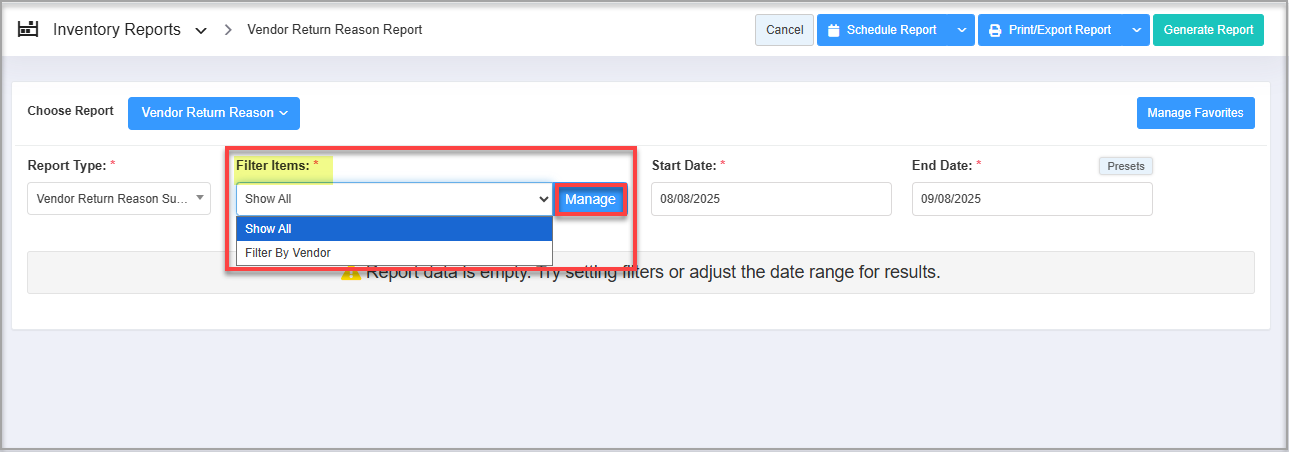This screenshot has width=1289, height=452.
Task: Click the Vendor Return Reason Report breadcrumb
Action: tap(334, 30)
